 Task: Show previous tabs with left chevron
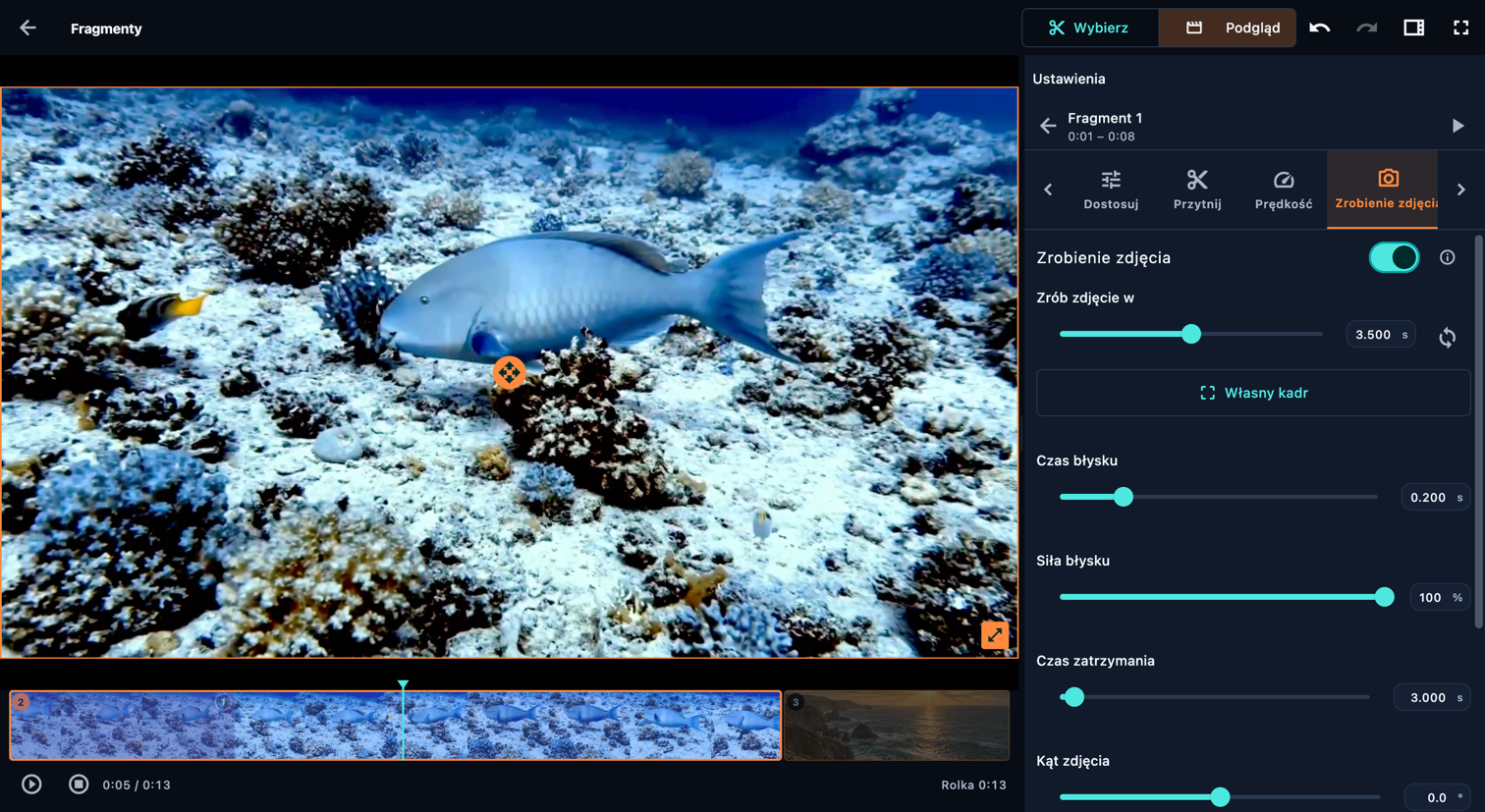coord(1048,189)
